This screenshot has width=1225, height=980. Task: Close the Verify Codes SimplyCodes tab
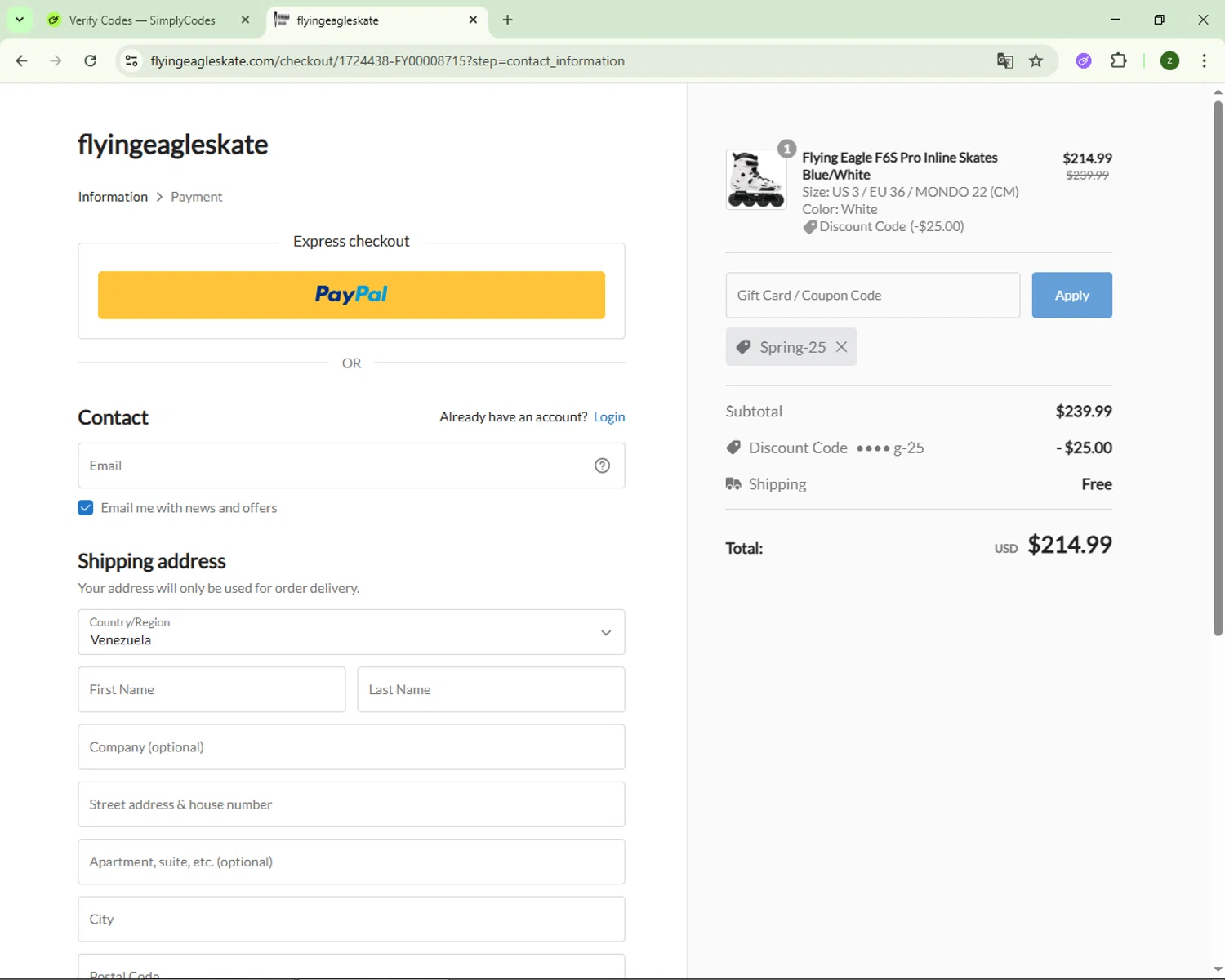pyautogui.click(x=245, y=20)
